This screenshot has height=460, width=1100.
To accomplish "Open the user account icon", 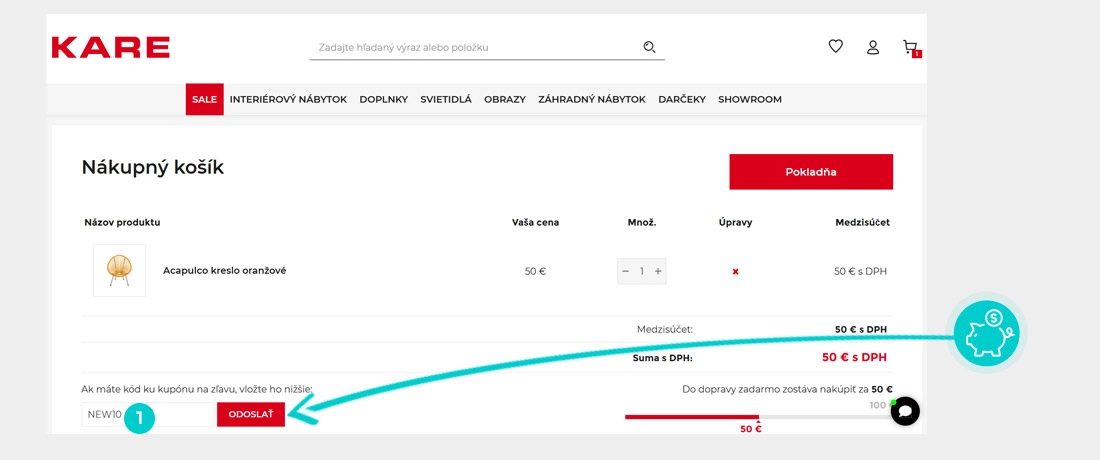I will 873,47.
